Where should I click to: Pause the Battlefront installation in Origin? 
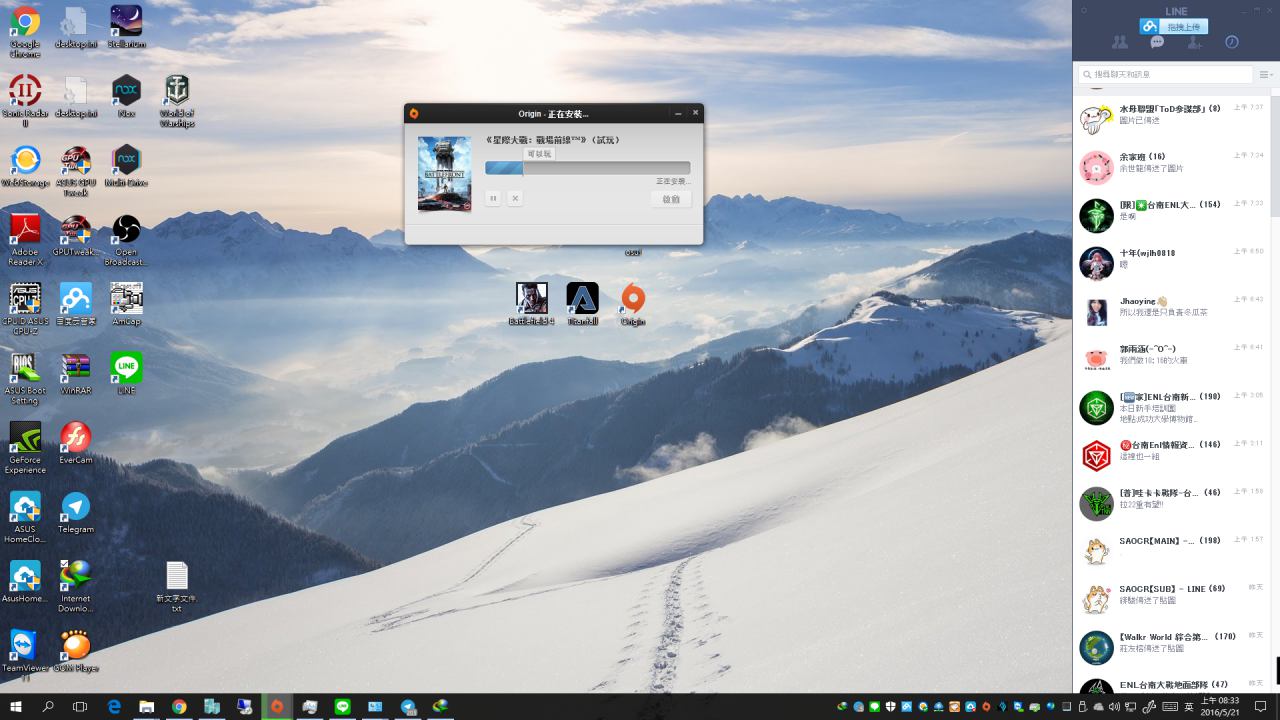(493, 199)
